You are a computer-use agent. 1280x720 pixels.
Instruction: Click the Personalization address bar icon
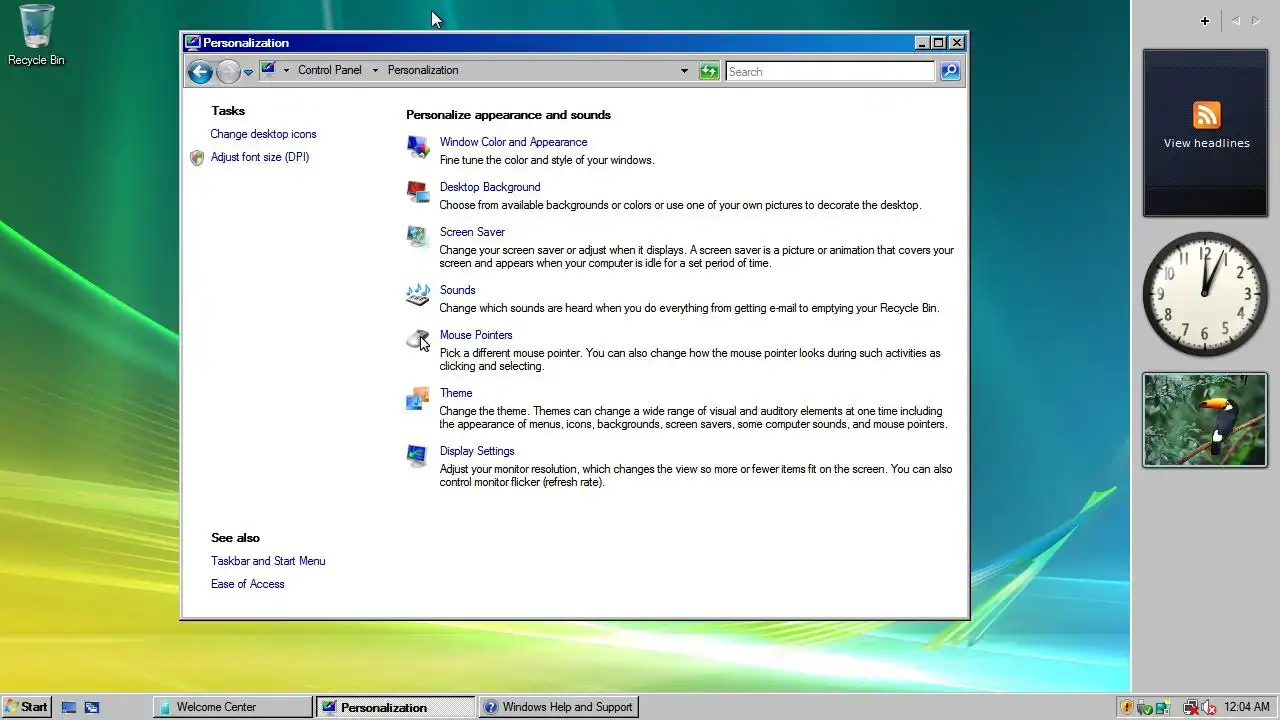[x=268, y=70]
